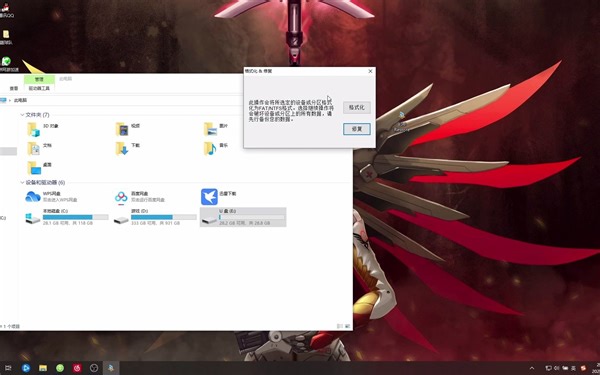Open the 文档 folder icon
600x375 pixels.
tap(33, 148)
